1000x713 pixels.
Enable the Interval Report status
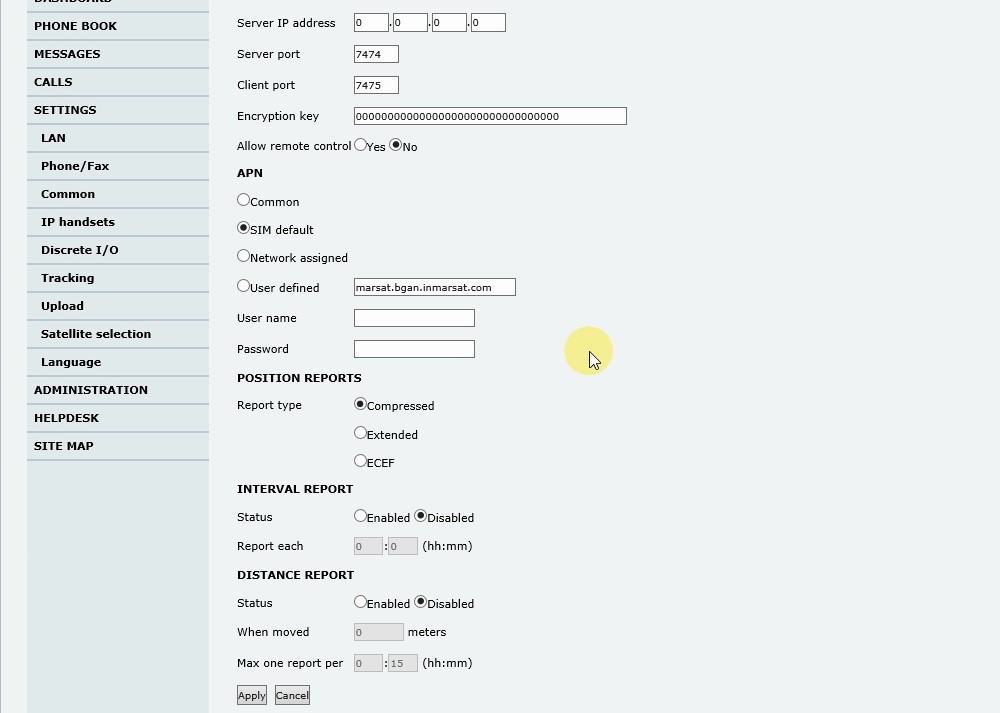(361, 516)
